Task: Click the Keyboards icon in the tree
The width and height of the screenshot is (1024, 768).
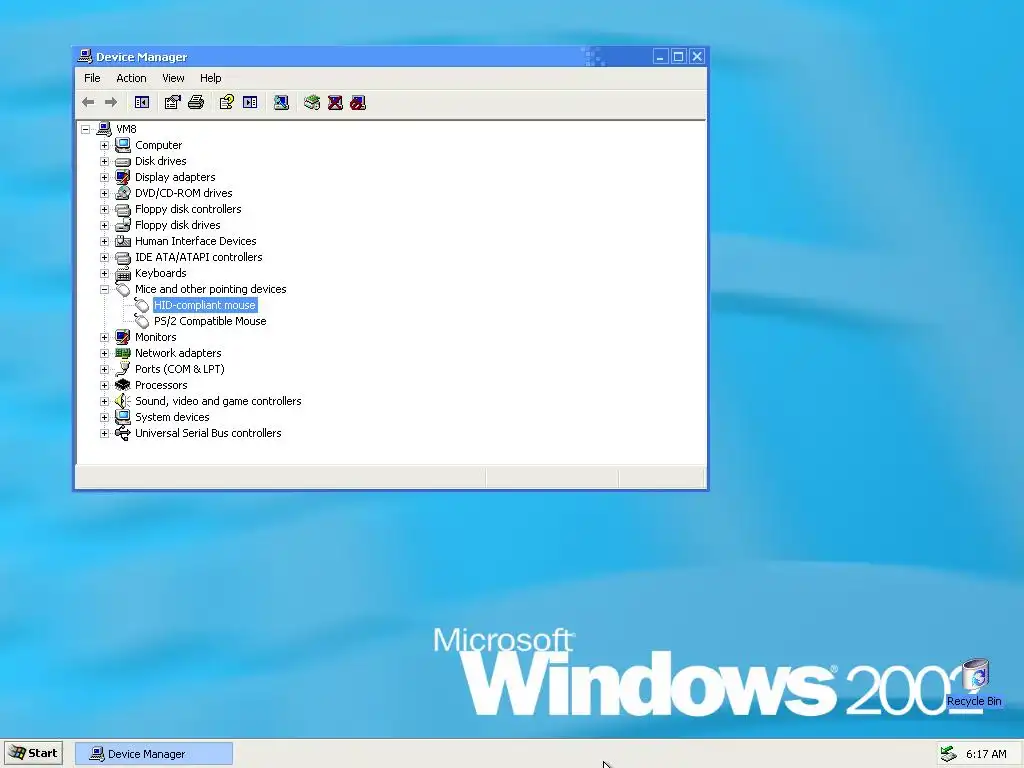Action: click(122, 273)
